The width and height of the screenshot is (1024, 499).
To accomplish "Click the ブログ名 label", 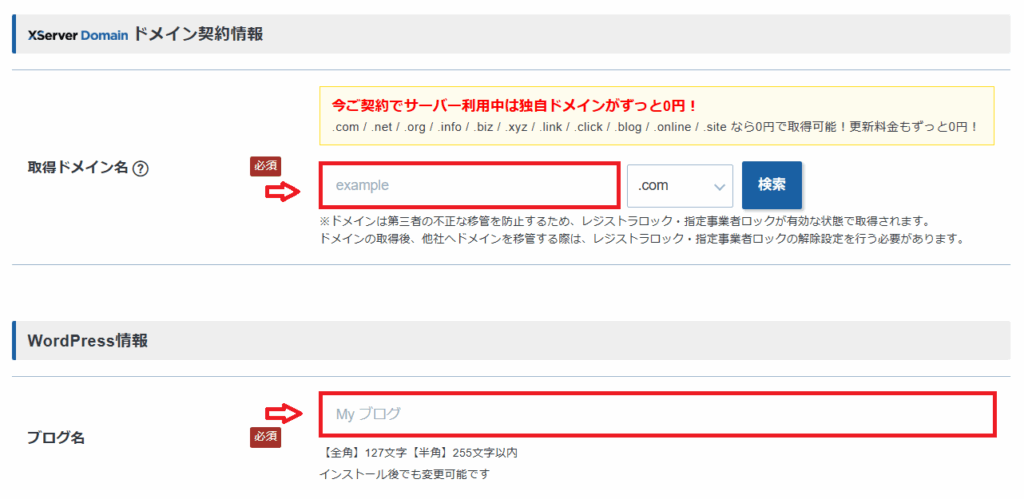I will pyautogui.click(x=56, y=438).
